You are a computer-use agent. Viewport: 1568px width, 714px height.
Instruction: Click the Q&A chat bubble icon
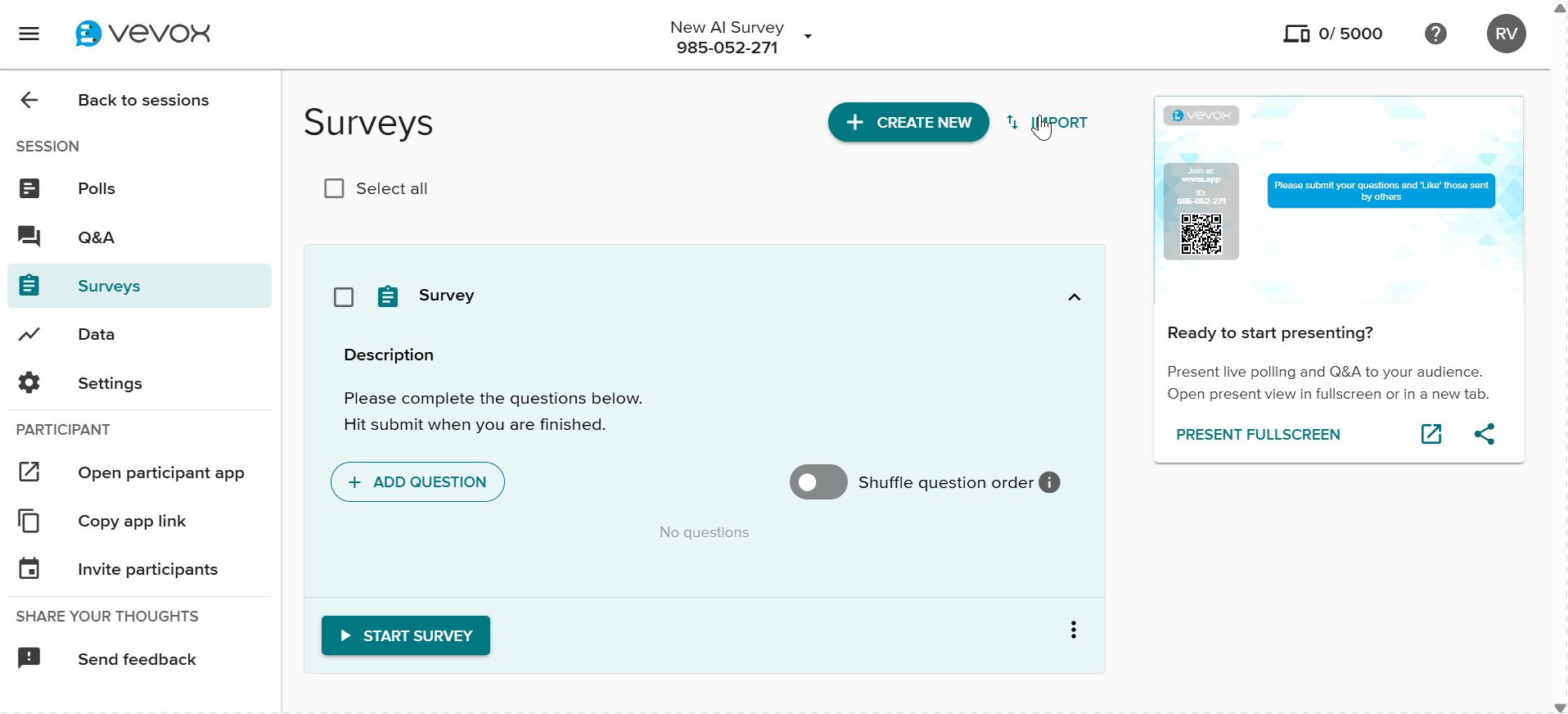[x=29, y=237]
